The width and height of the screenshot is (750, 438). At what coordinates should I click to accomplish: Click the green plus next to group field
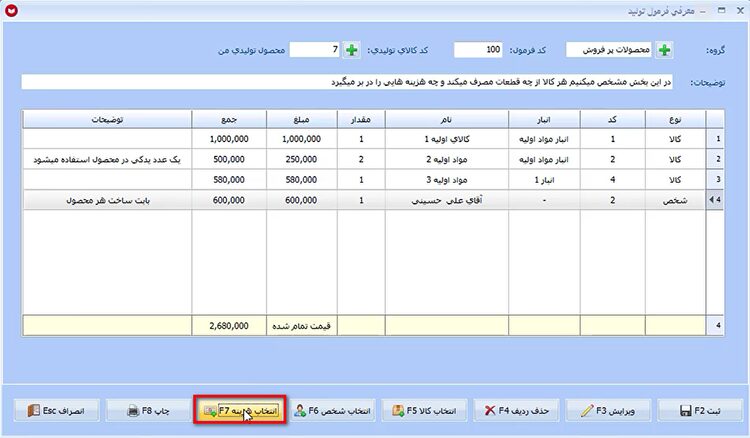664,50
